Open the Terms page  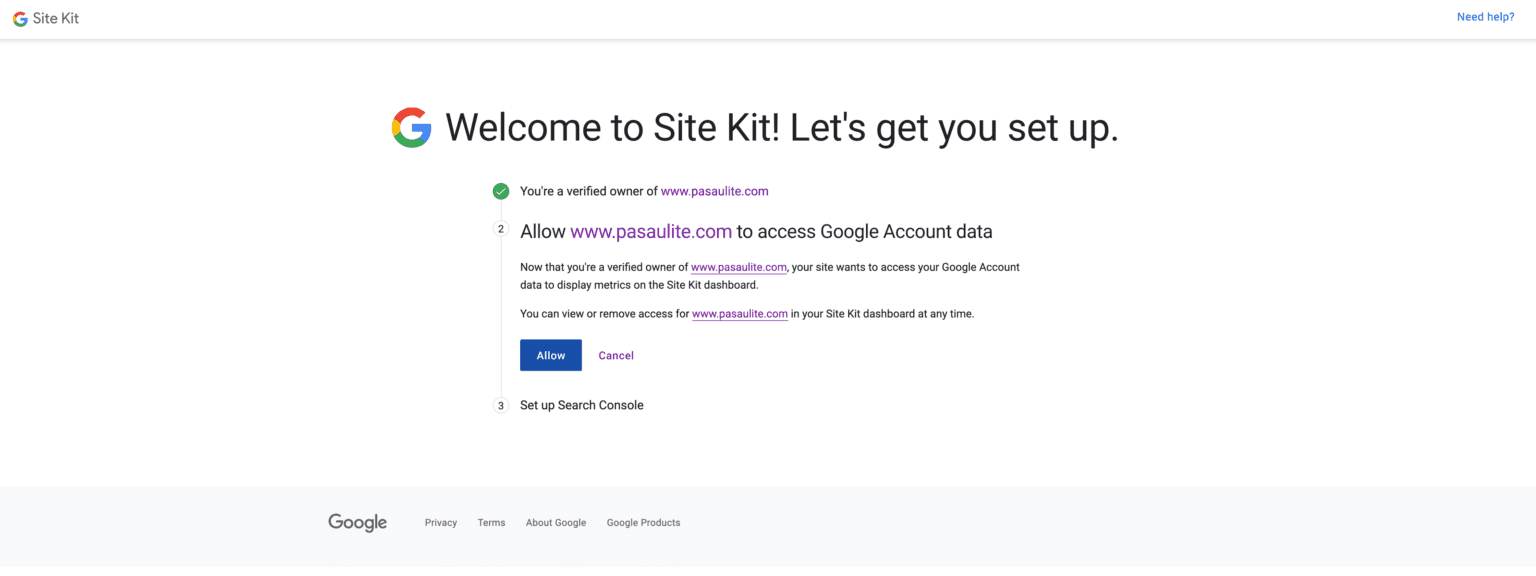pos(491,521)
